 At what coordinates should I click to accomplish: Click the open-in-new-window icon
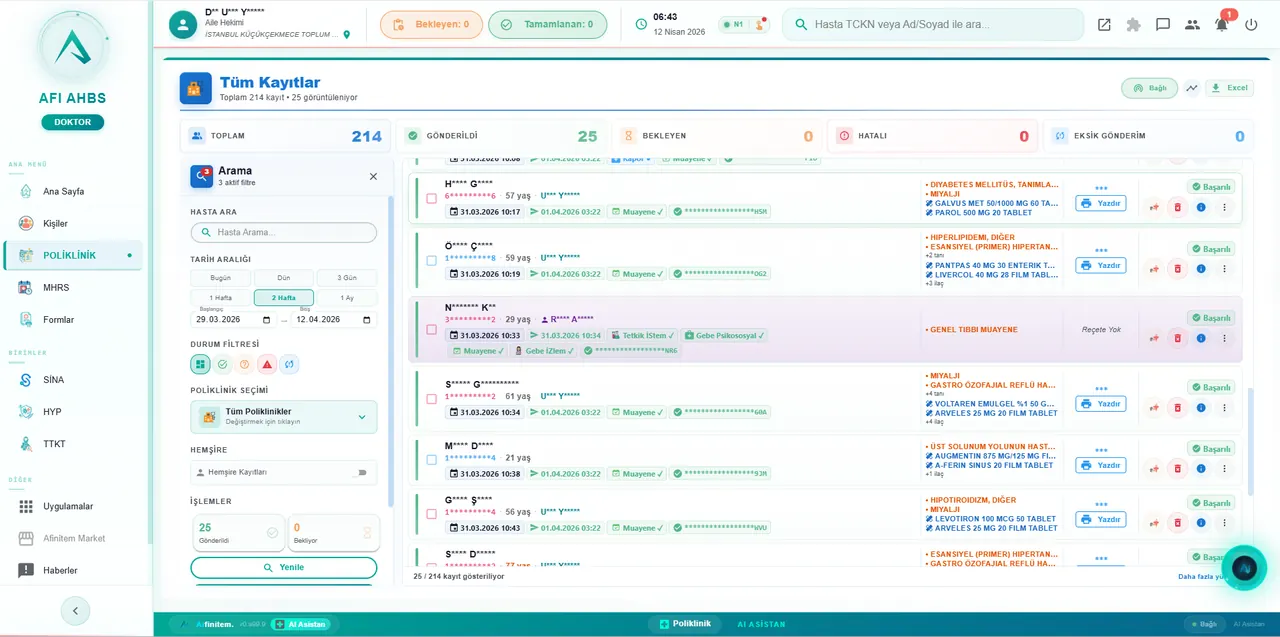click(x=1104, y=25)
